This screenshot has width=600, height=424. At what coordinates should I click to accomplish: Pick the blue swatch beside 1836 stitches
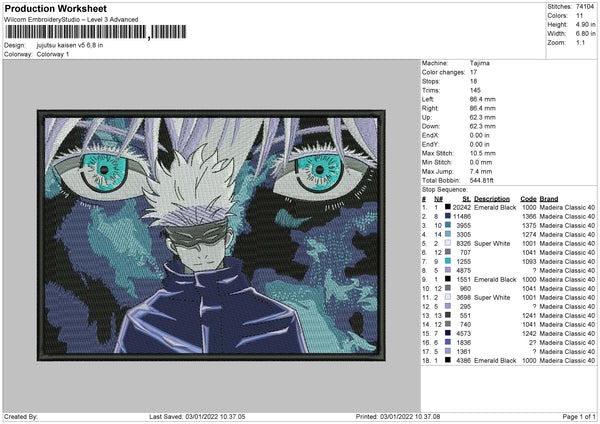[447, 342]
